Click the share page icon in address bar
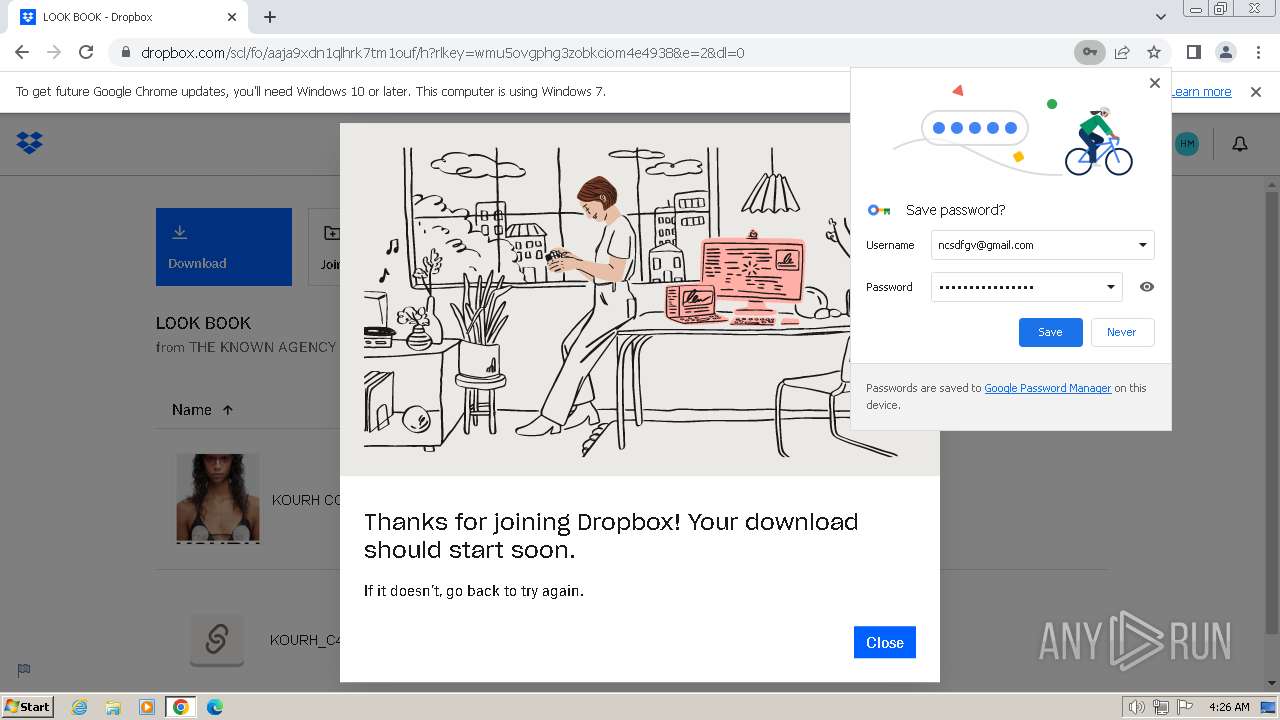The width and height of the screenshot is (1280, 720). coord(1122,52)
